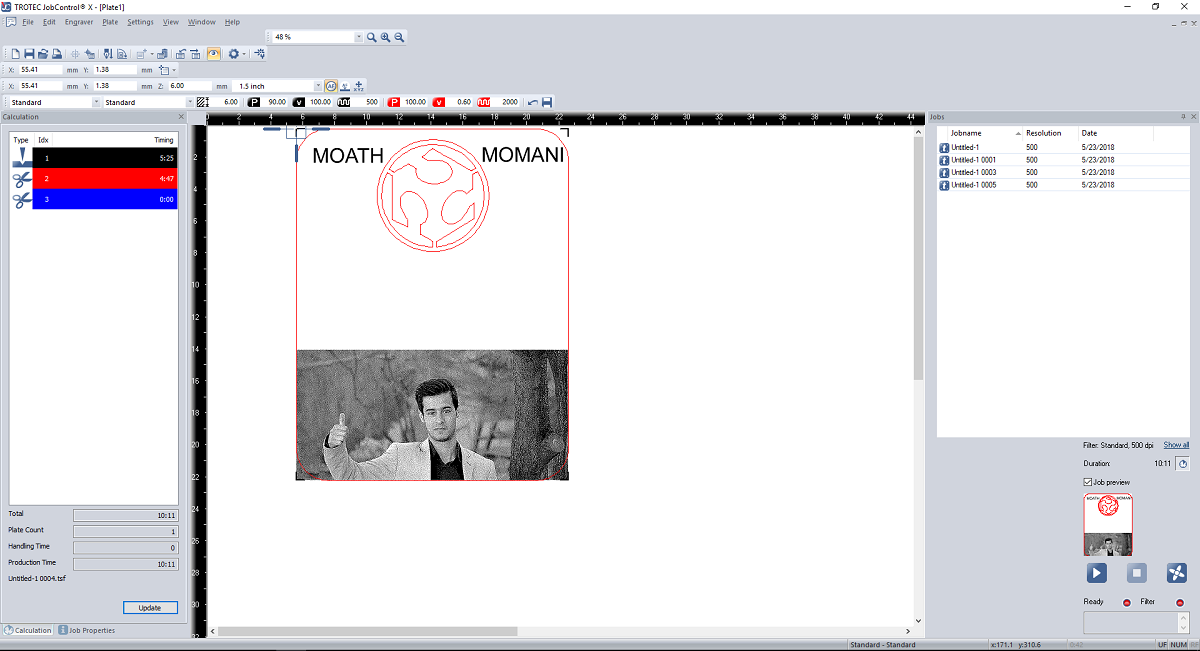Click the save disk icon in the material toolbar
This screenshot has width=1200, height=651.
point(547,102)
